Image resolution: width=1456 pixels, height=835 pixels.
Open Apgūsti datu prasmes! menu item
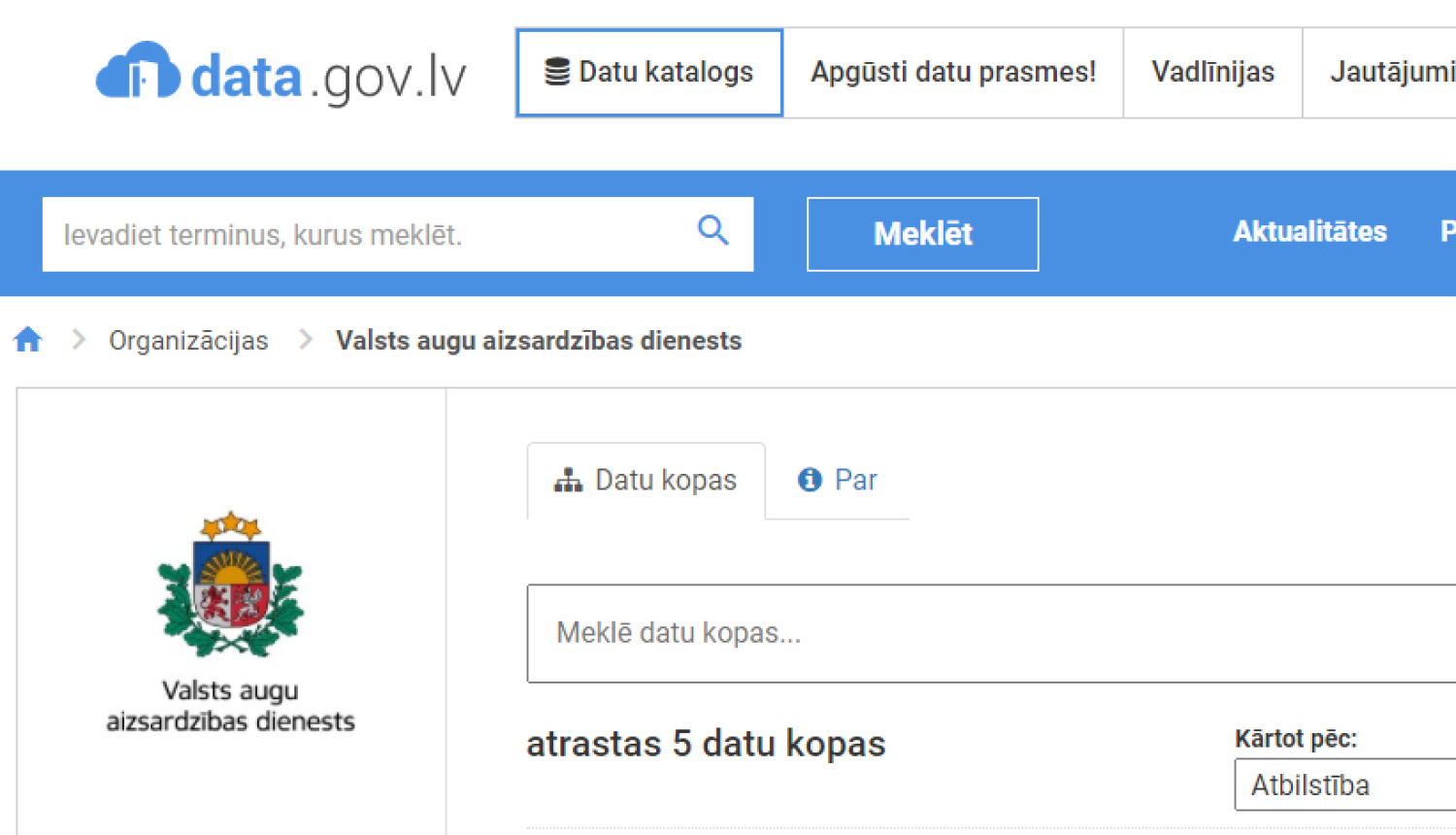coord(953,73)
